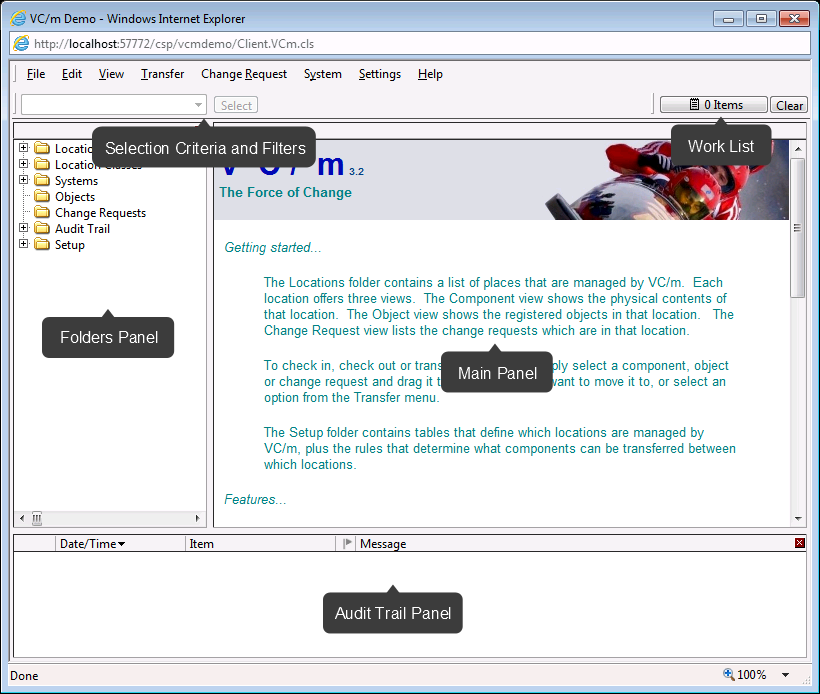Click the Audit Trail folder icon
The height and width of the screenshot is (694, 820).
tap(42, 229)
